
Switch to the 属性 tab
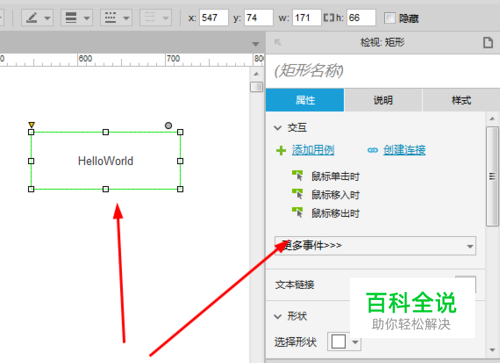pyautogui.click(x=305, y=100)
